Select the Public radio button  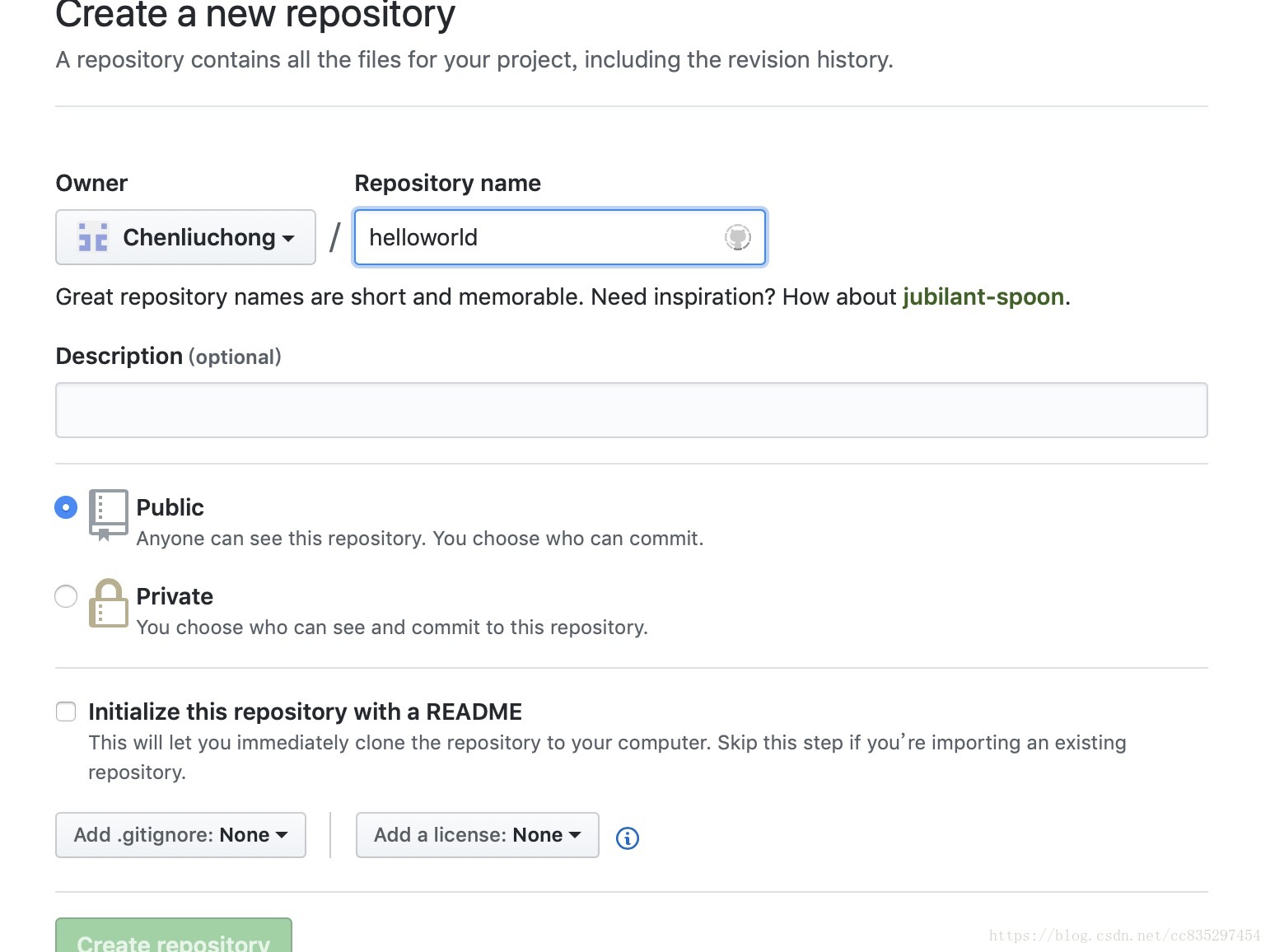click(66, 507)
